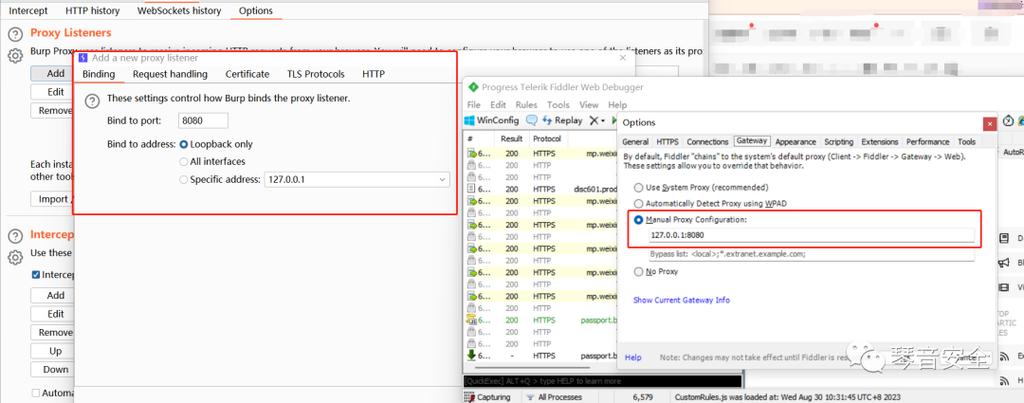Click the timer clock icon in Fiddler toolbar
1024x403 pixels.
[x=1008, y=121]
